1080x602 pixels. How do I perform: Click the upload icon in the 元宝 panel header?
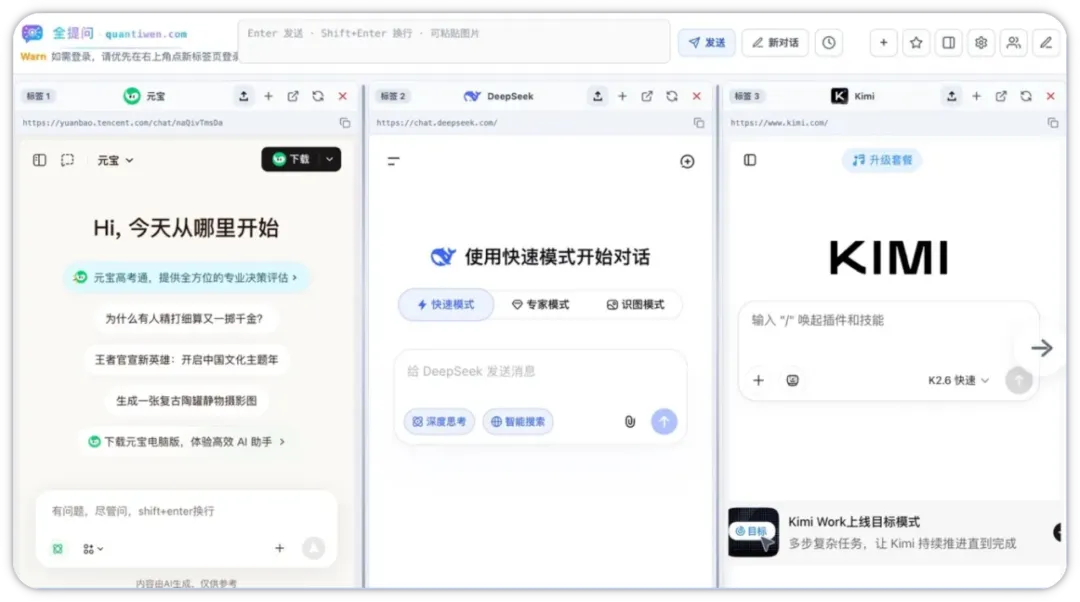[x=244, y=96]
